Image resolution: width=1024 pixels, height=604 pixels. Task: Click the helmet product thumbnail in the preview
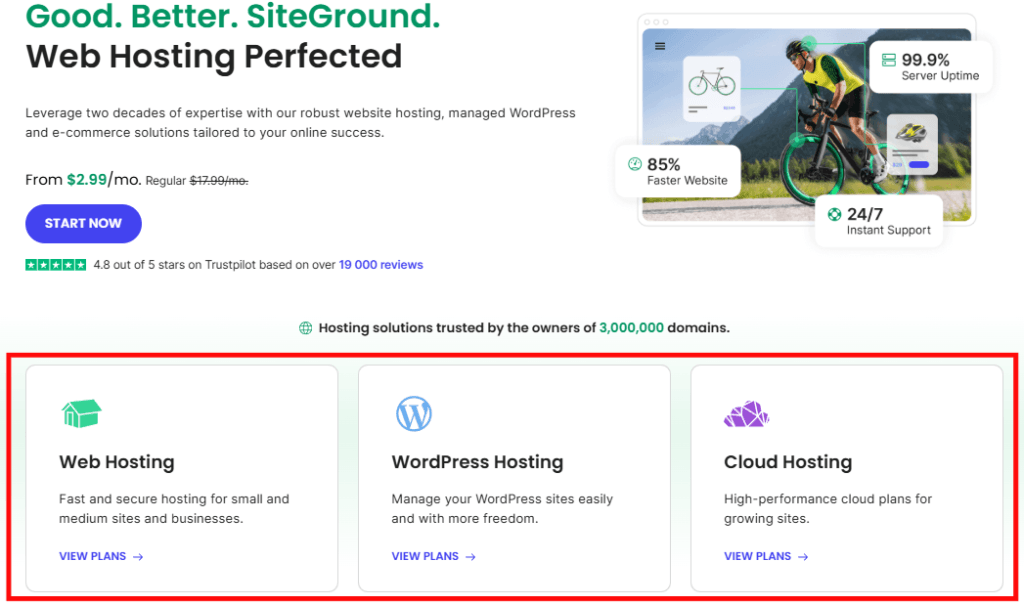(x=911, y=142)
